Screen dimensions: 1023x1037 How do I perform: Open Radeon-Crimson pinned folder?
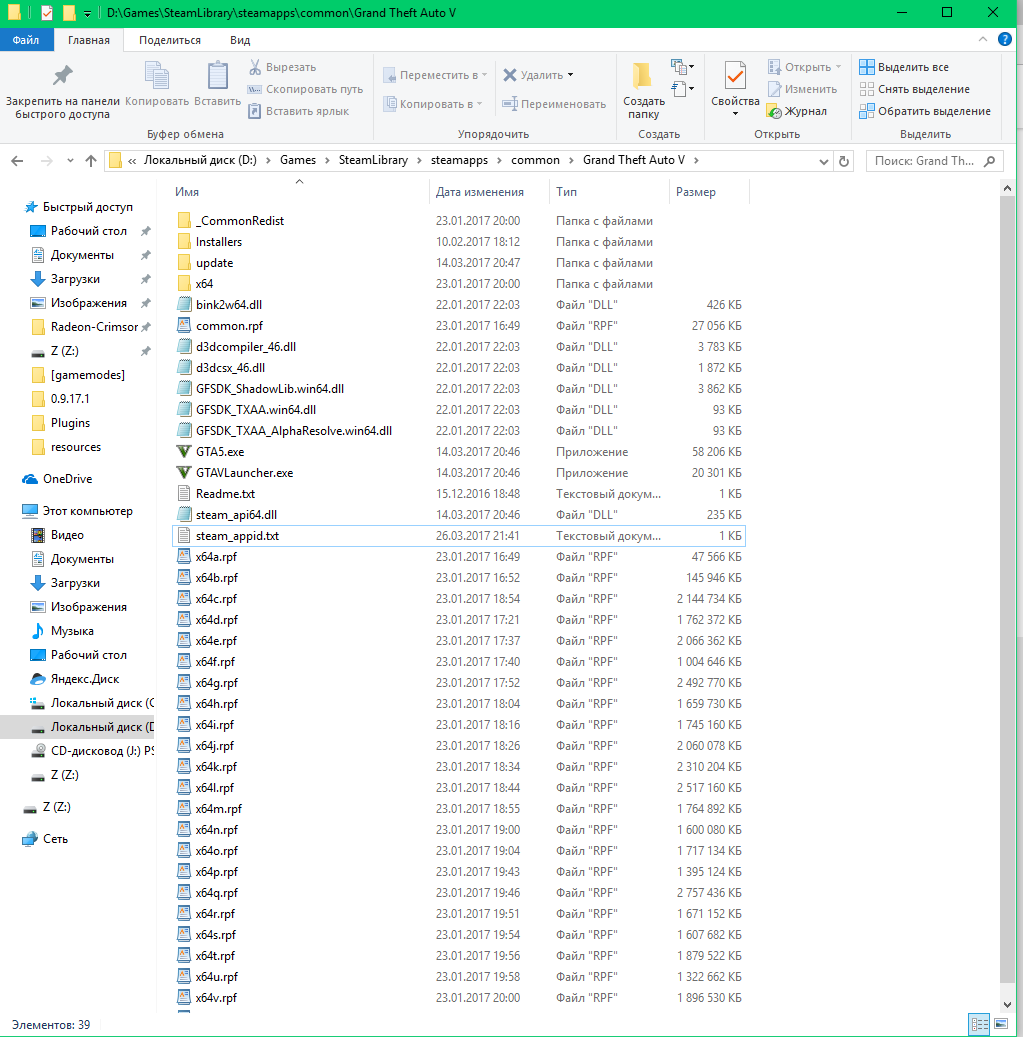pyautogui.click(x=85, y=327)
